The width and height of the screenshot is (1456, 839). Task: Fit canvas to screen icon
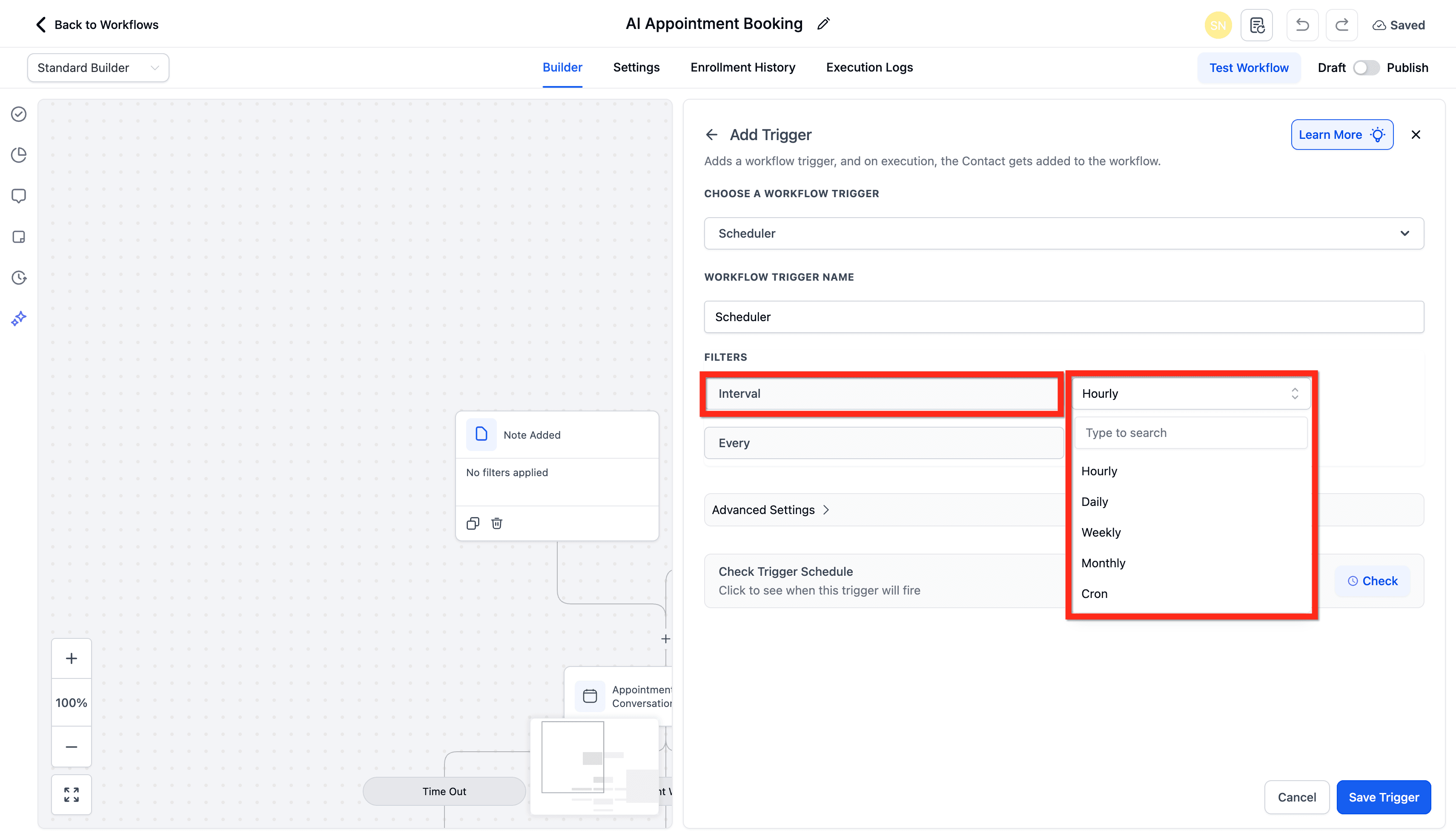72,795
